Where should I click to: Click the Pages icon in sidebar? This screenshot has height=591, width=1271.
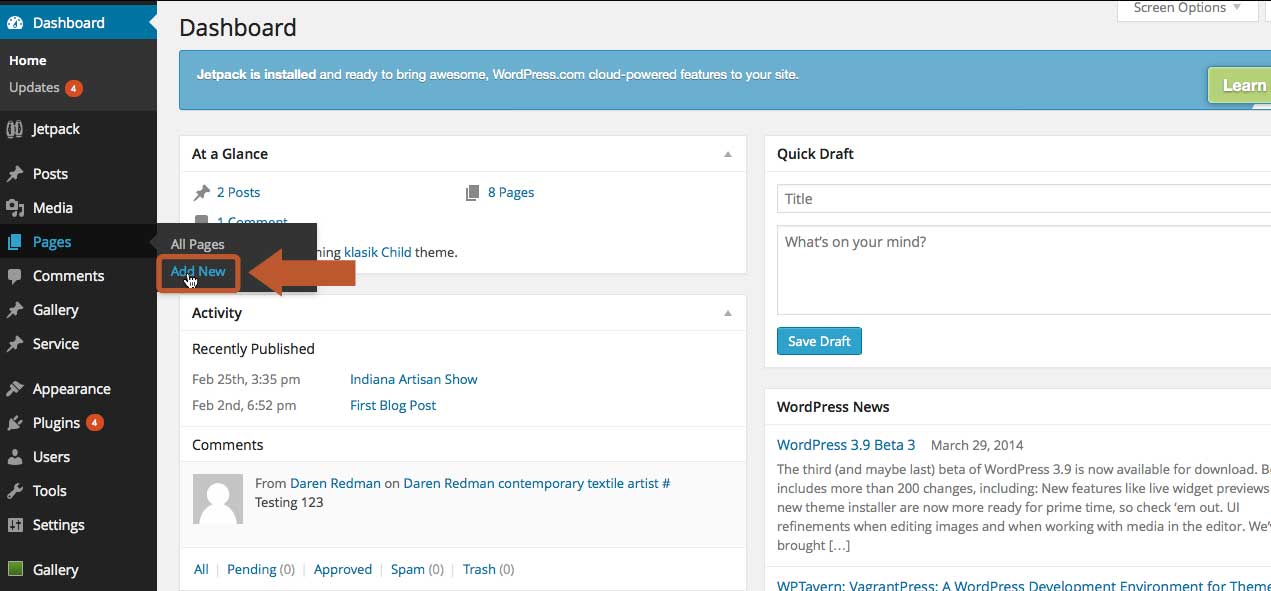15,242
